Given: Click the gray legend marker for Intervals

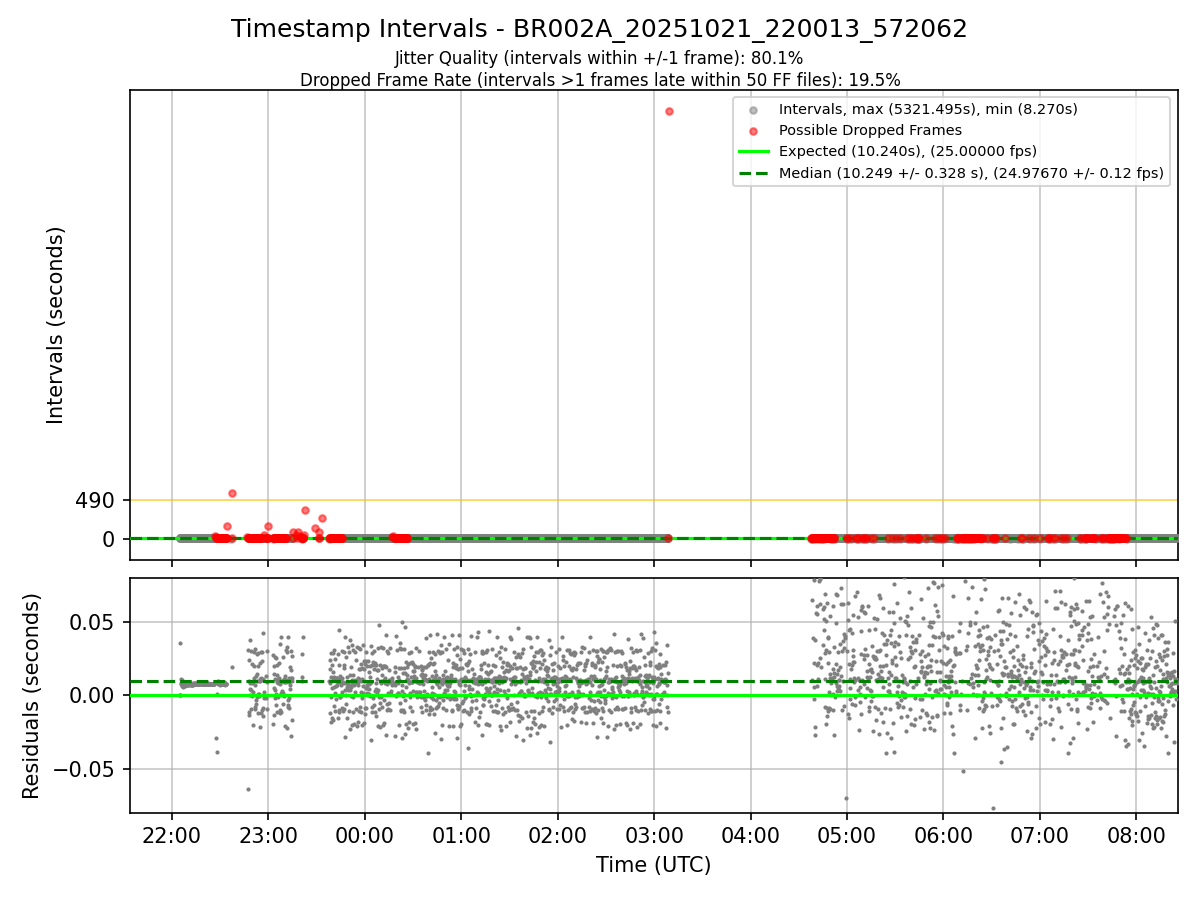Looking at the screenshot, I should [x=754, y=110].
